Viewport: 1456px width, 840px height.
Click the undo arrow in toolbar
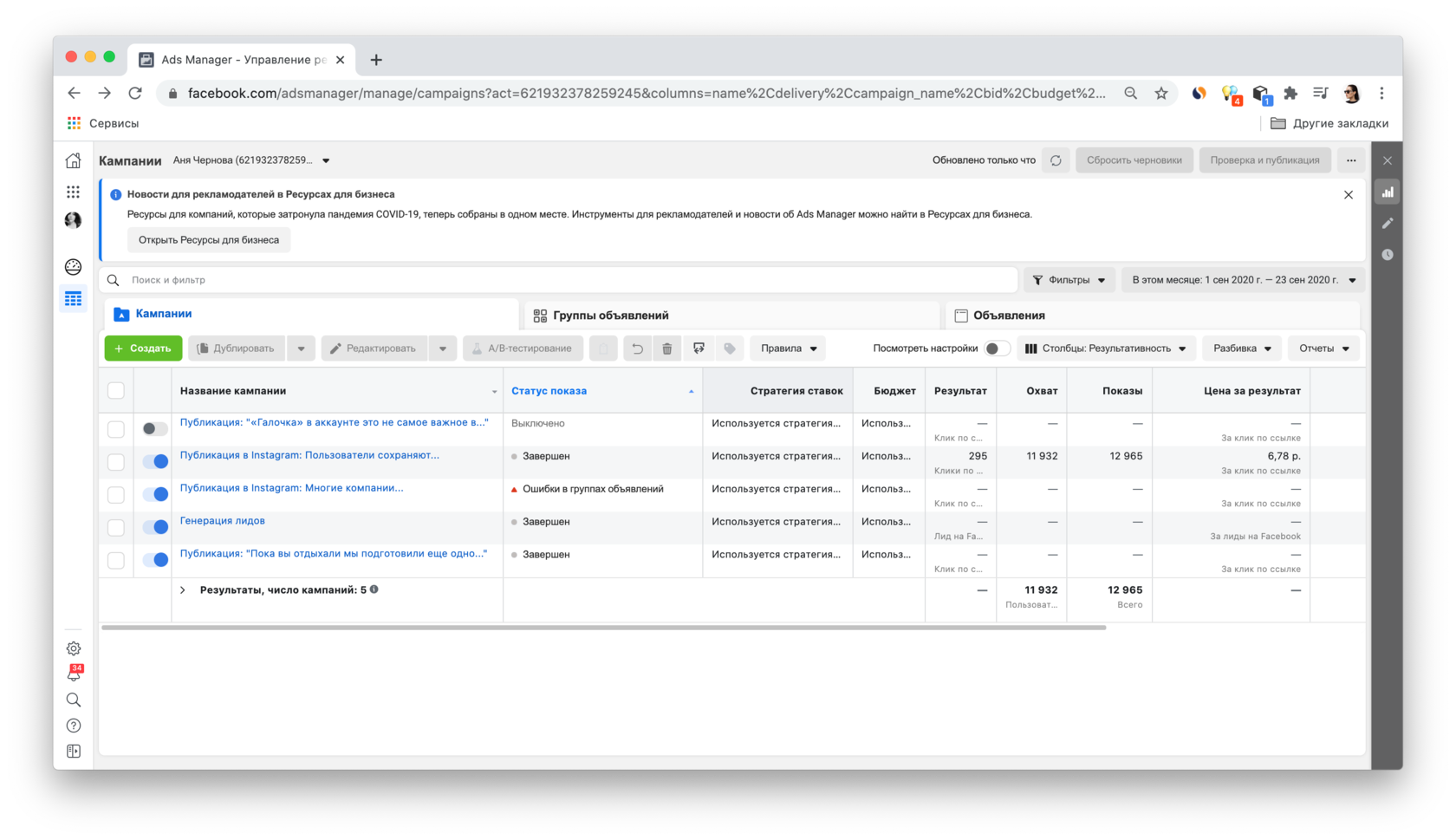[637, 348]
